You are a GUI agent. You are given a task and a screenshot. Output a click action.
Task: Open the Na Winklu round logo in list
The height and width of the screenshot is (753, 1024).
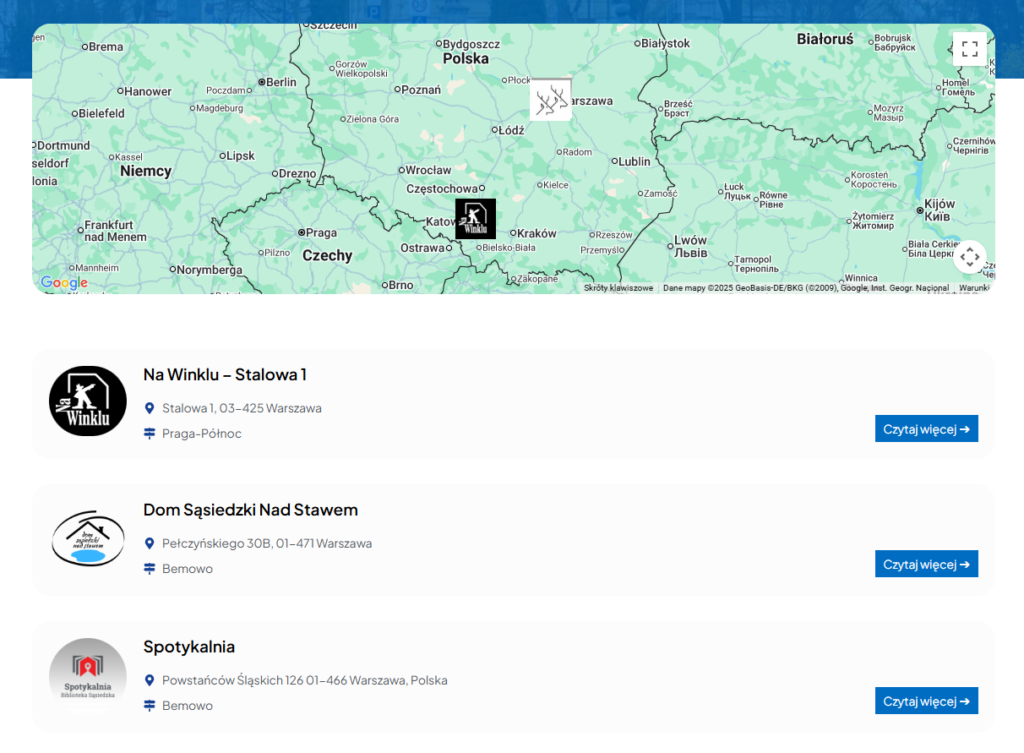point(88,401)
